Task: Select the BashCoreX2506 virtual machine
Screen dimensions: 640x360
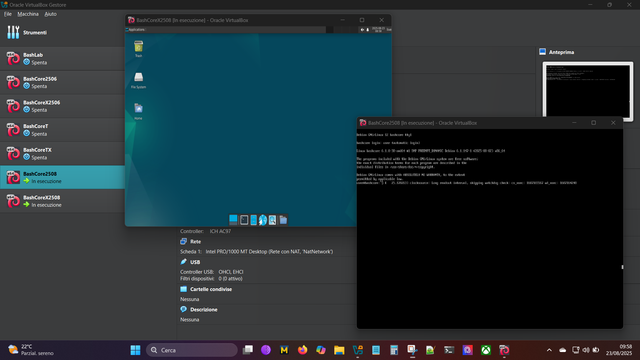Action: (x=62, y=106)
